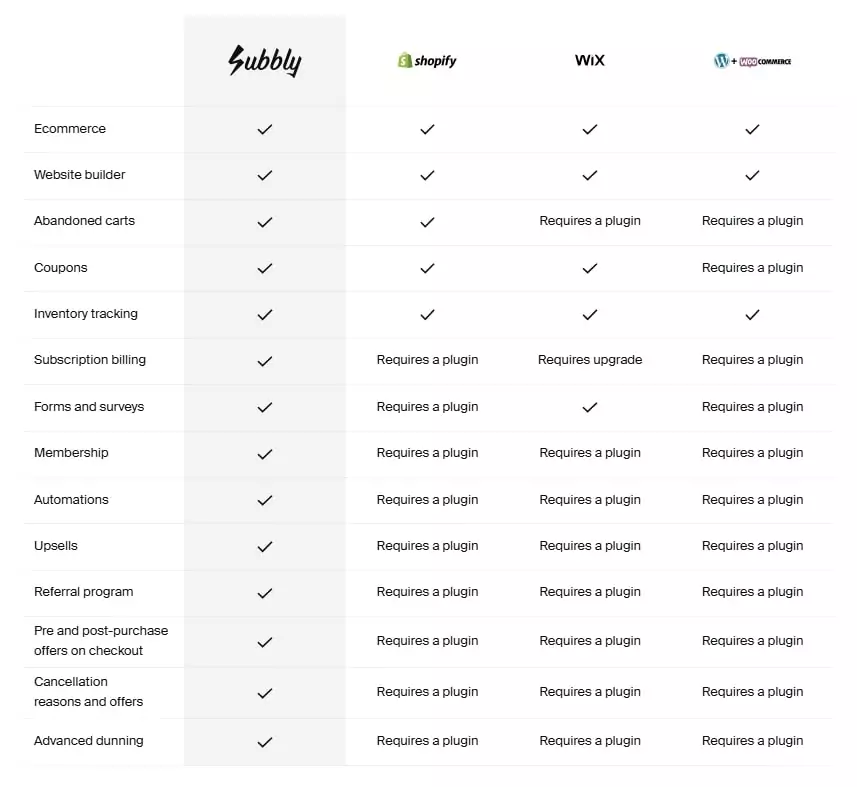
Task: Click the Subbly logo
Action: 264,61
